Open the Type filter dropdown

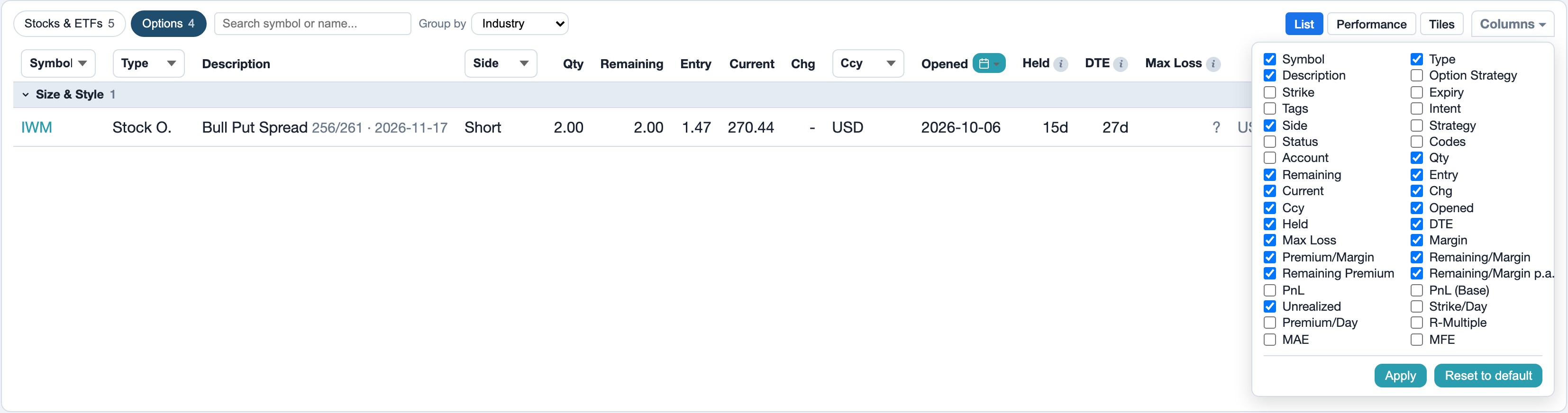pyautogui.click(x=148, y=63)
